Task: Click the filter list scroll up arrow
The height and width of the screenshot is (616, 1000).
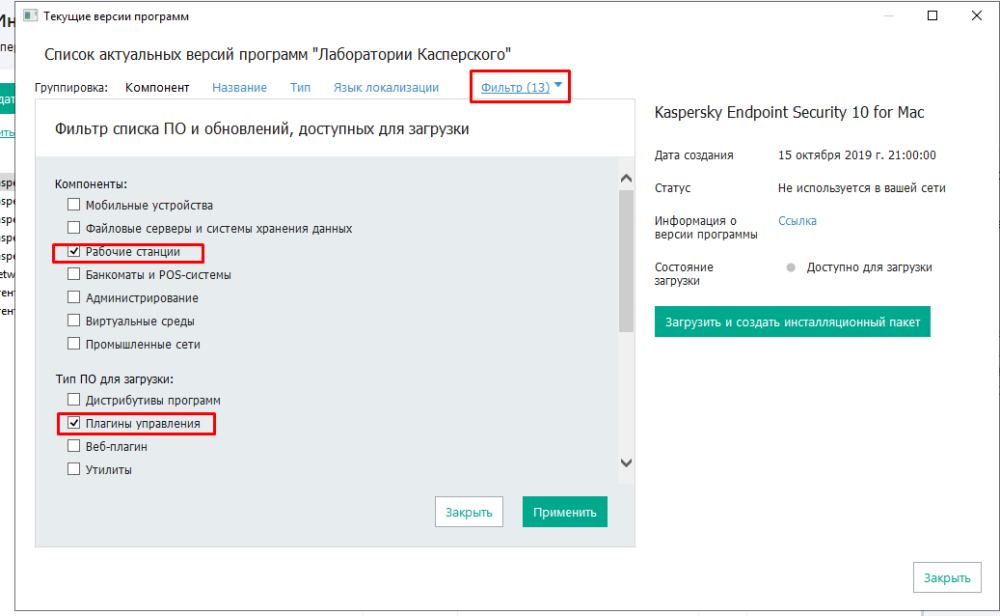Action: (626, 179)
